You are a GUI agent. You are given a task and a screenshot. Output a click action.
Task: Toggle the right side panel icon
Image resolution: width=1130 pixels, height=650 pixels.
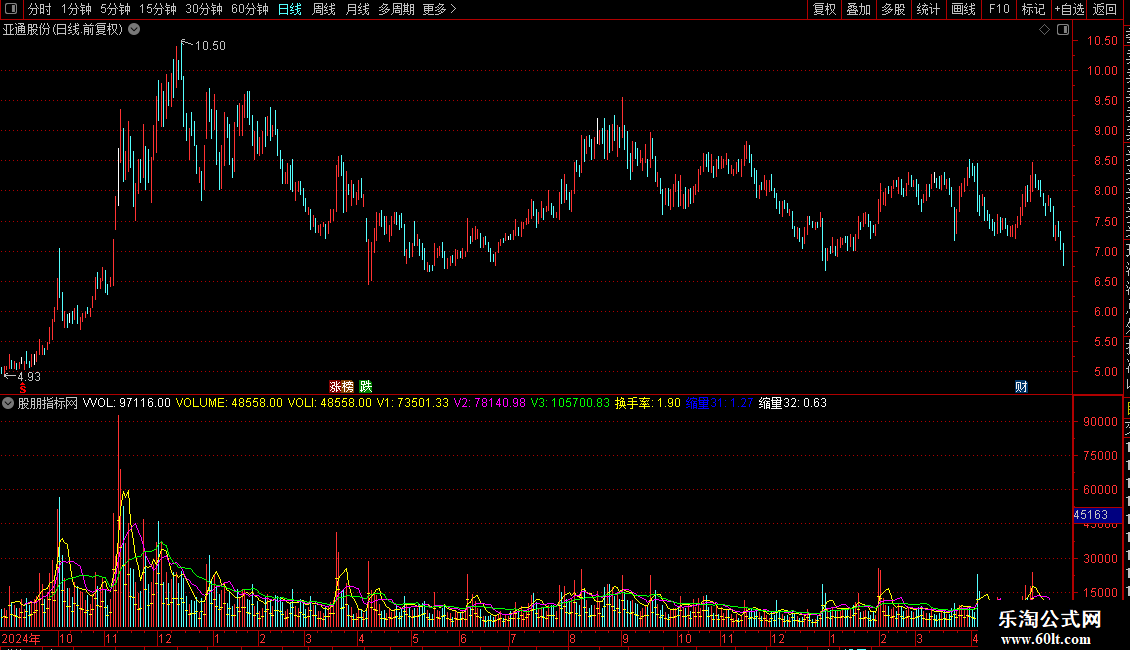coord(1063,30)
